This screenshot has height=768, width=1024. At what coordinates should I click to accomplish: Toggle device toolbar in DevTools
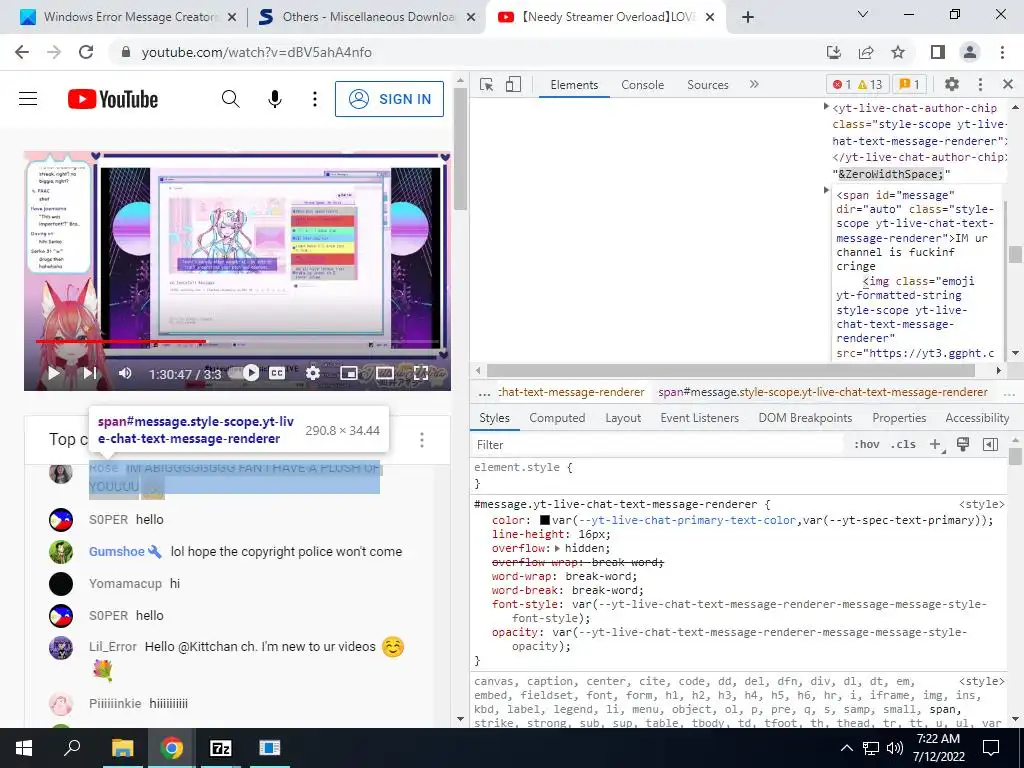(x=513, y=85)
